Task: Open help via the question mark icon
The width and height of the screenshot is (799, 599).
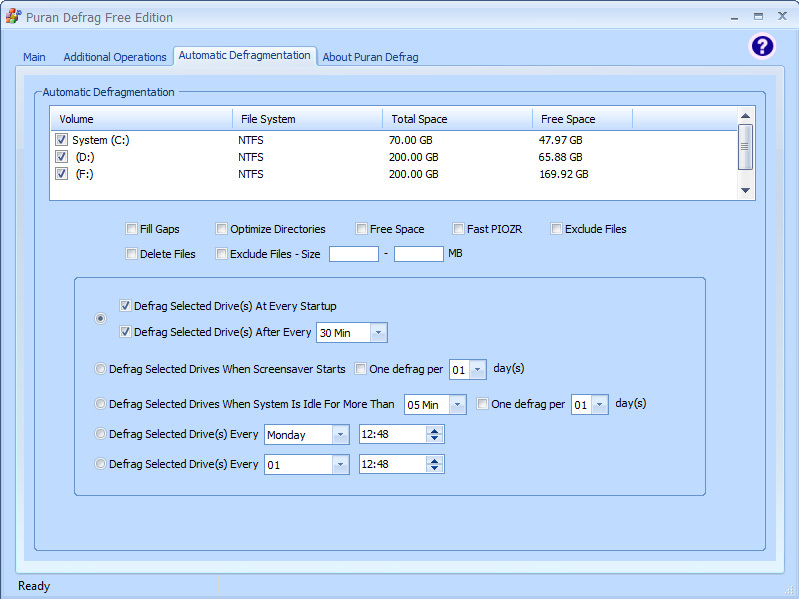Action: 762,46
